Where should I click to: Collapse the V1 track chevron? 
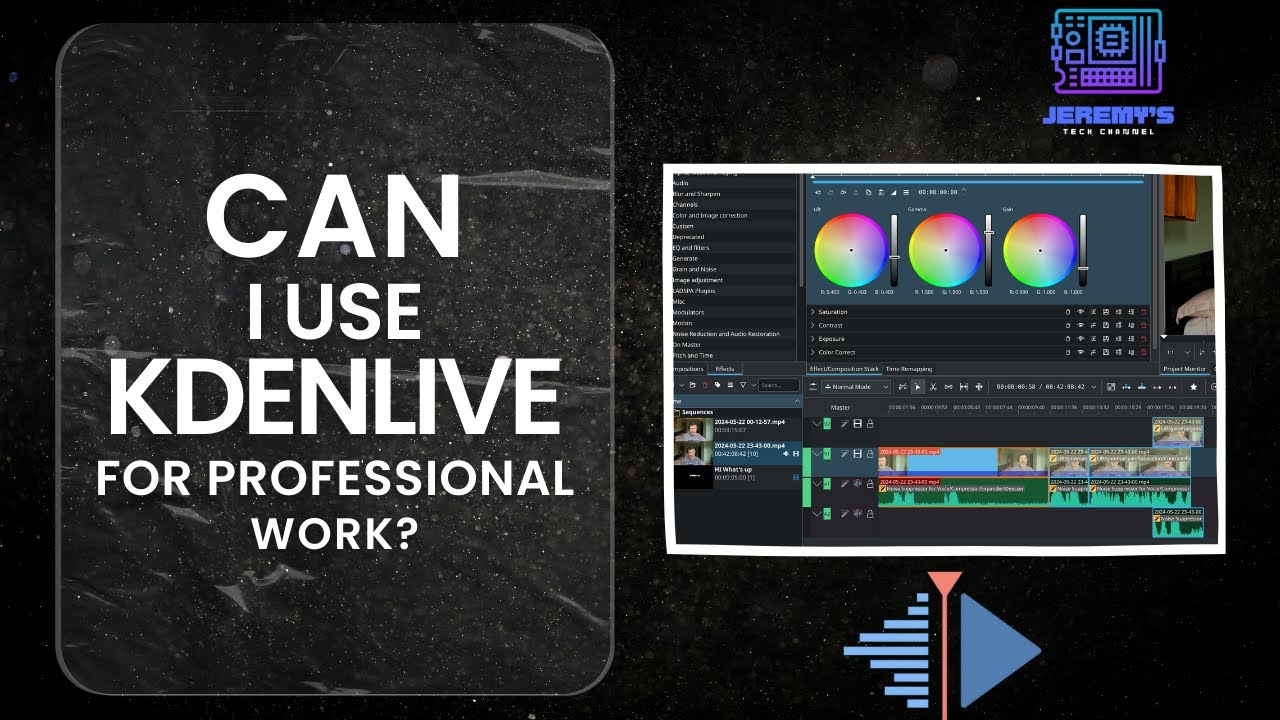[817, 454]
